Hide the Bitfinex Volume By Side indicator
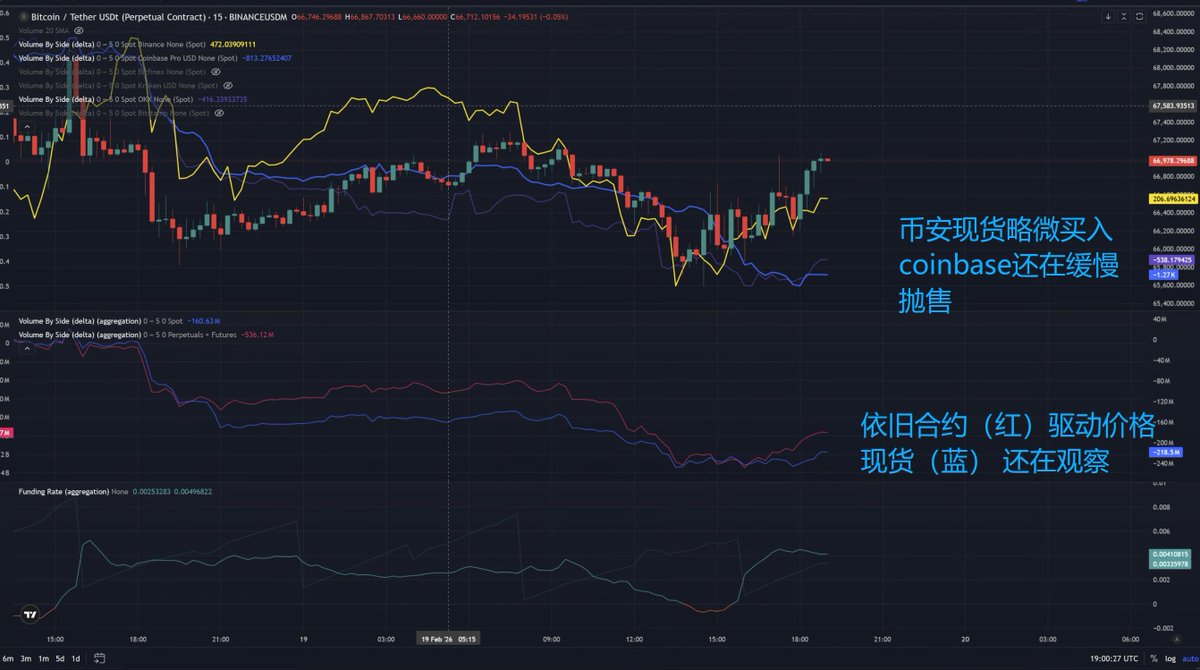This screenshot has width=1200, height=670. [x=216, y=71]
